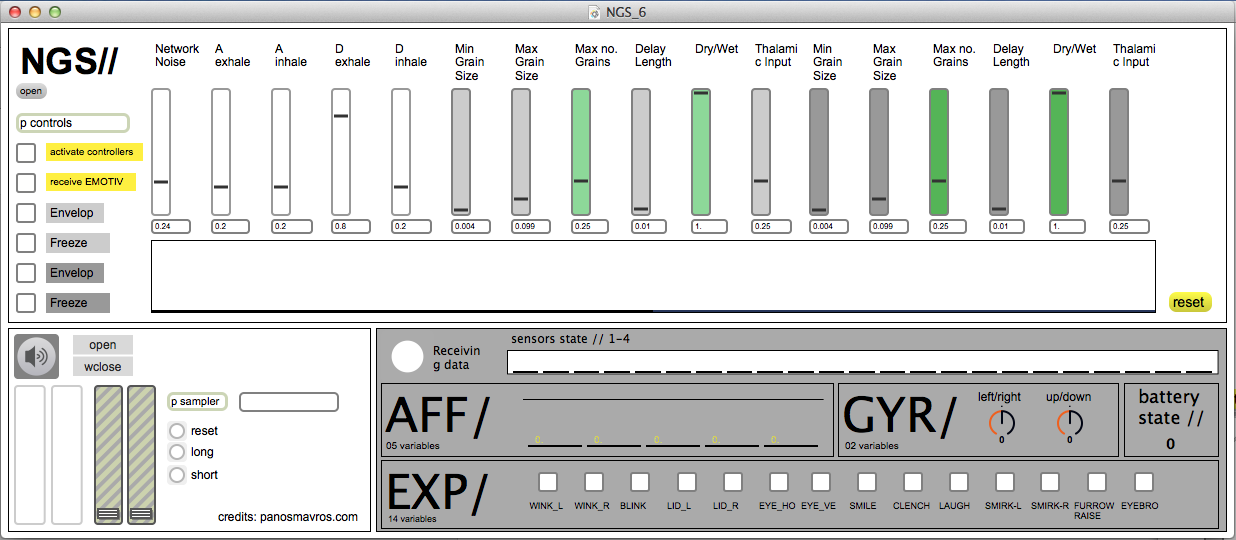Click the D exhale slider track
1236x540 pixels.
coord(341,151)
